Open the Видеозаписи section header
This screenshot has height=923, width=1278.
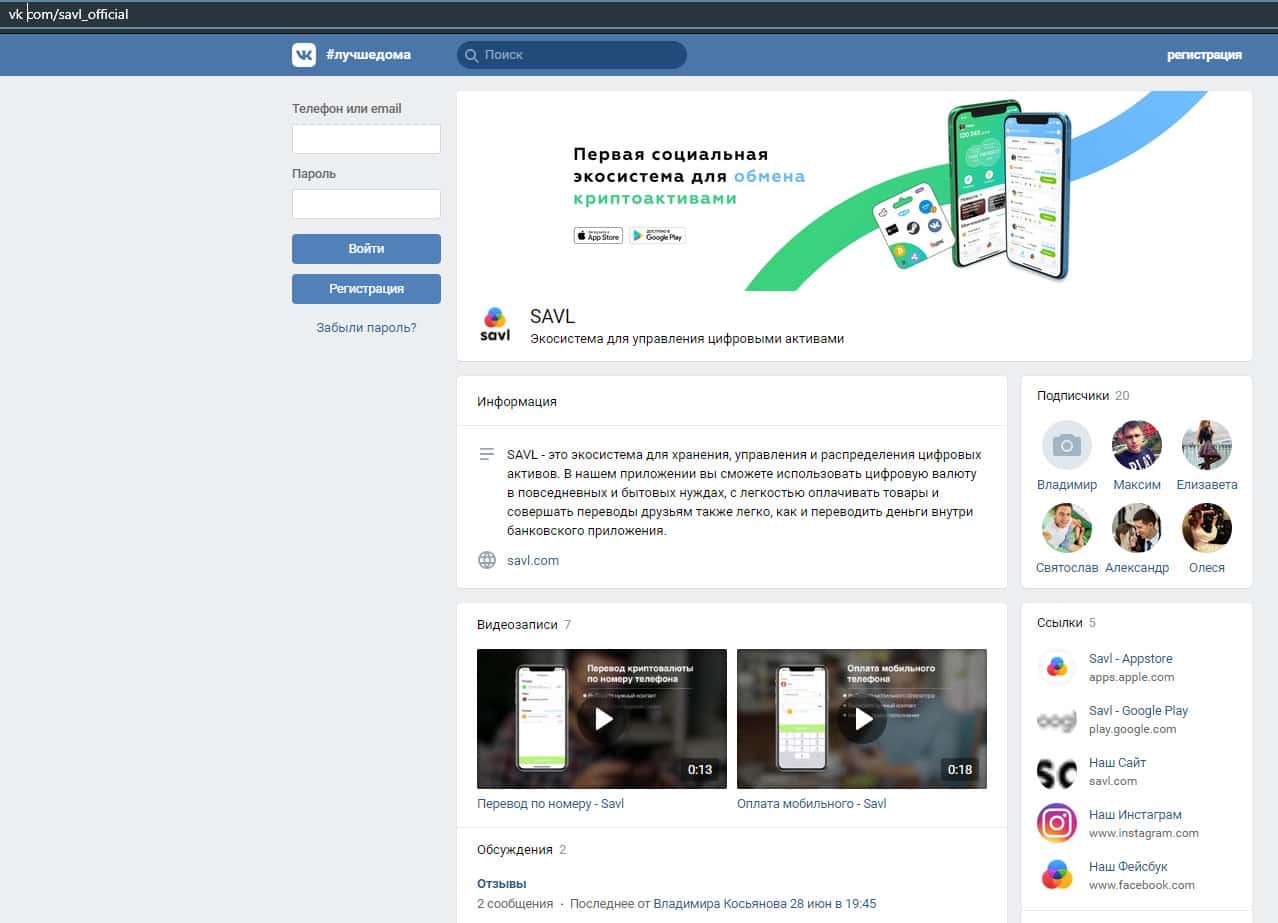pyautogui.click(x=524, y=625)
